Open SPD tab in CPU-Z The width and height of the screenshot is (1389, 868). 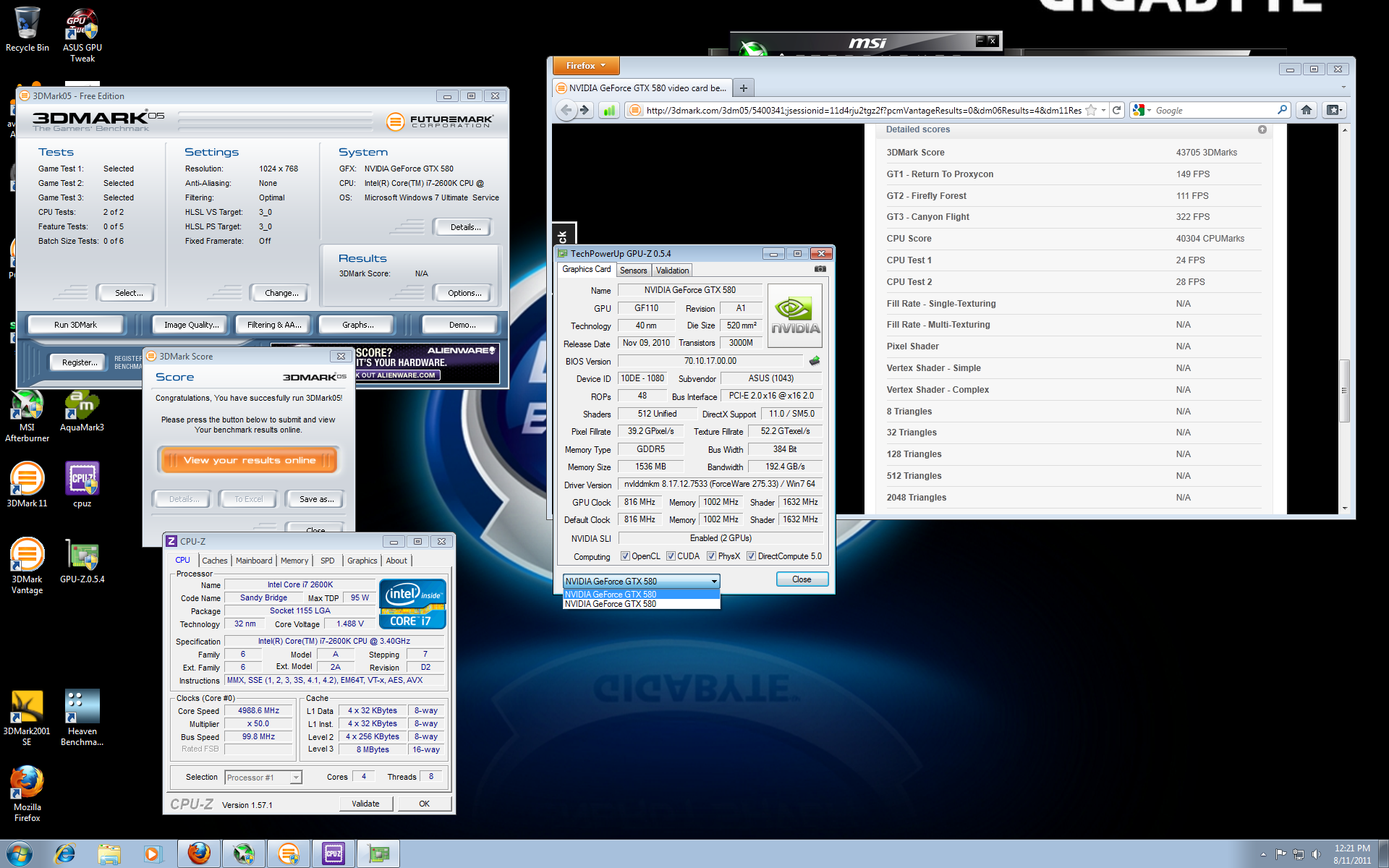[x=327, y=561]
